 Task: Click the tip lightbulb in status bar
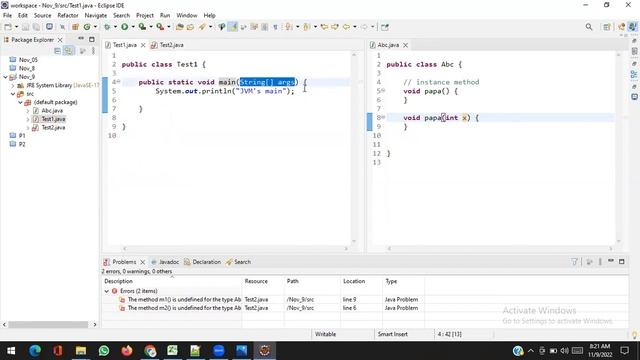(634, 334)
